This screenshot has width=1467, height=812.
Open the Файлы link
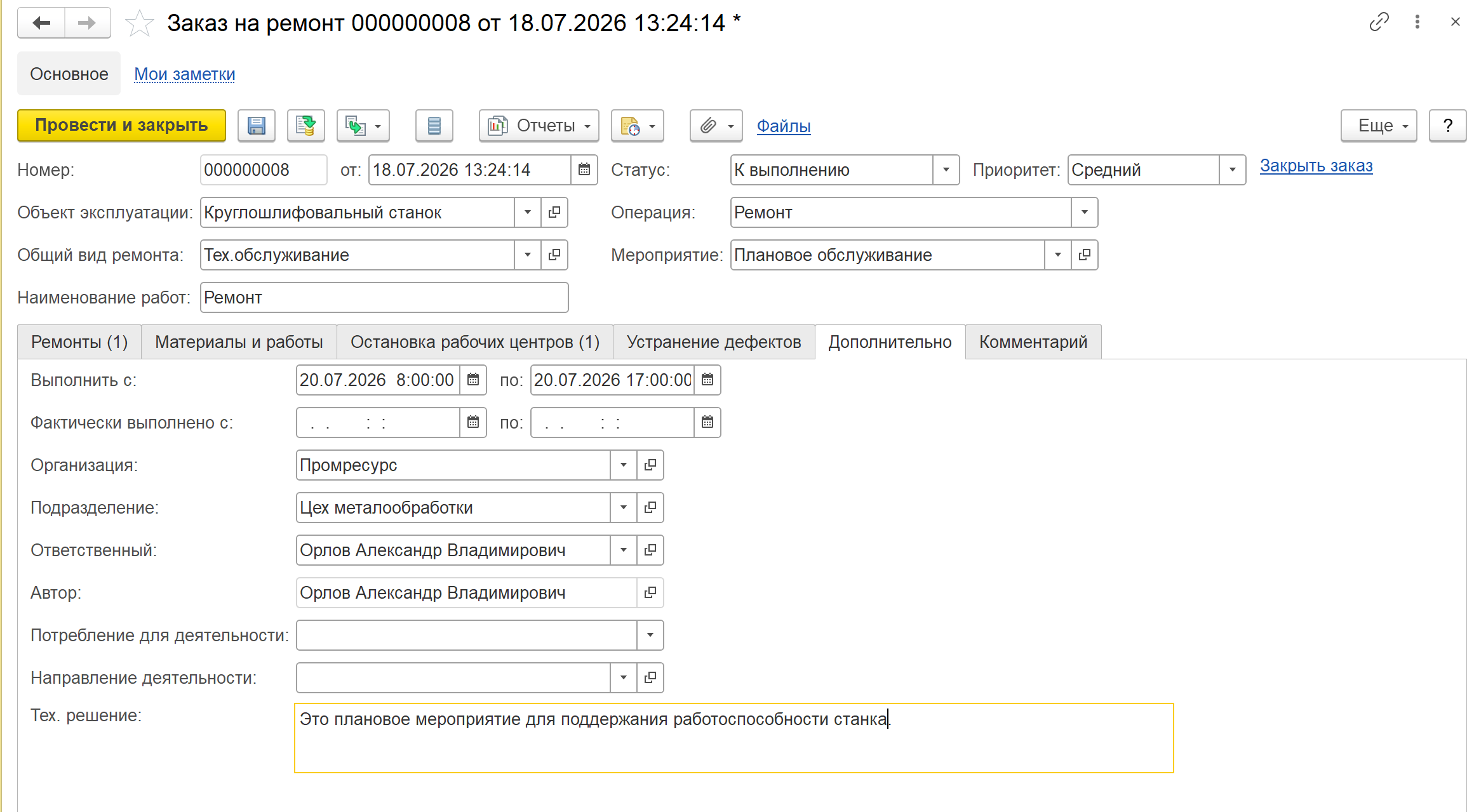click(783, 126)
